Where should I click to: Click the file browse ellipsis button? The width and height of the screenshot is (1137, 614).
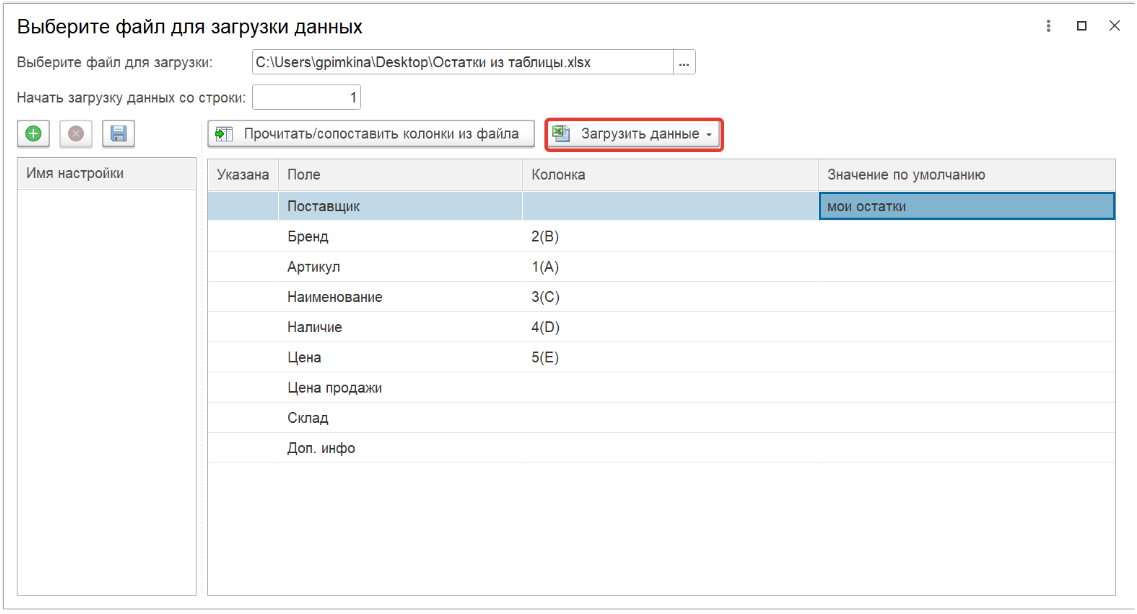coord(684,62)
